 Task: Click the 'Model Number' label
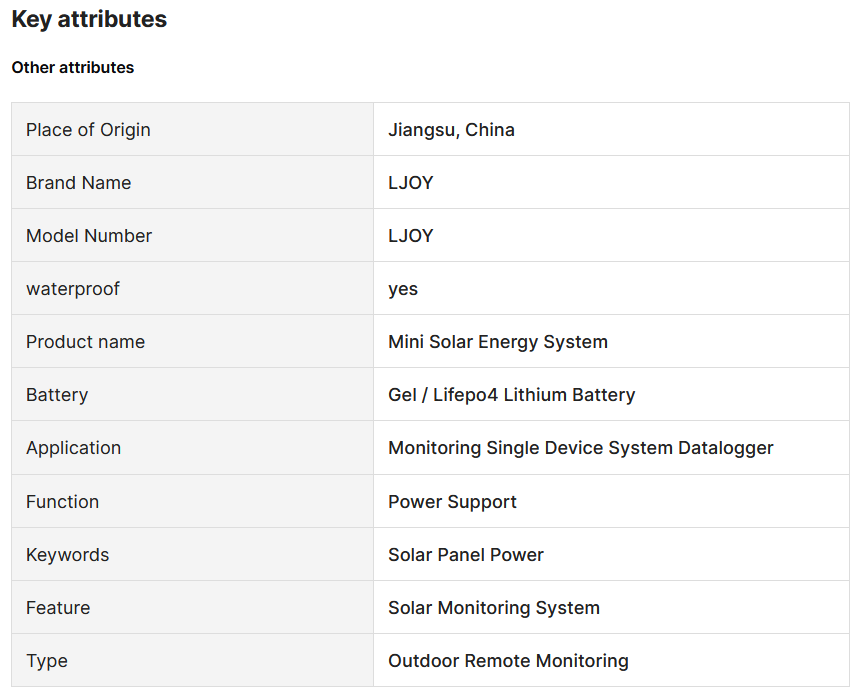[x=89, y=236]
